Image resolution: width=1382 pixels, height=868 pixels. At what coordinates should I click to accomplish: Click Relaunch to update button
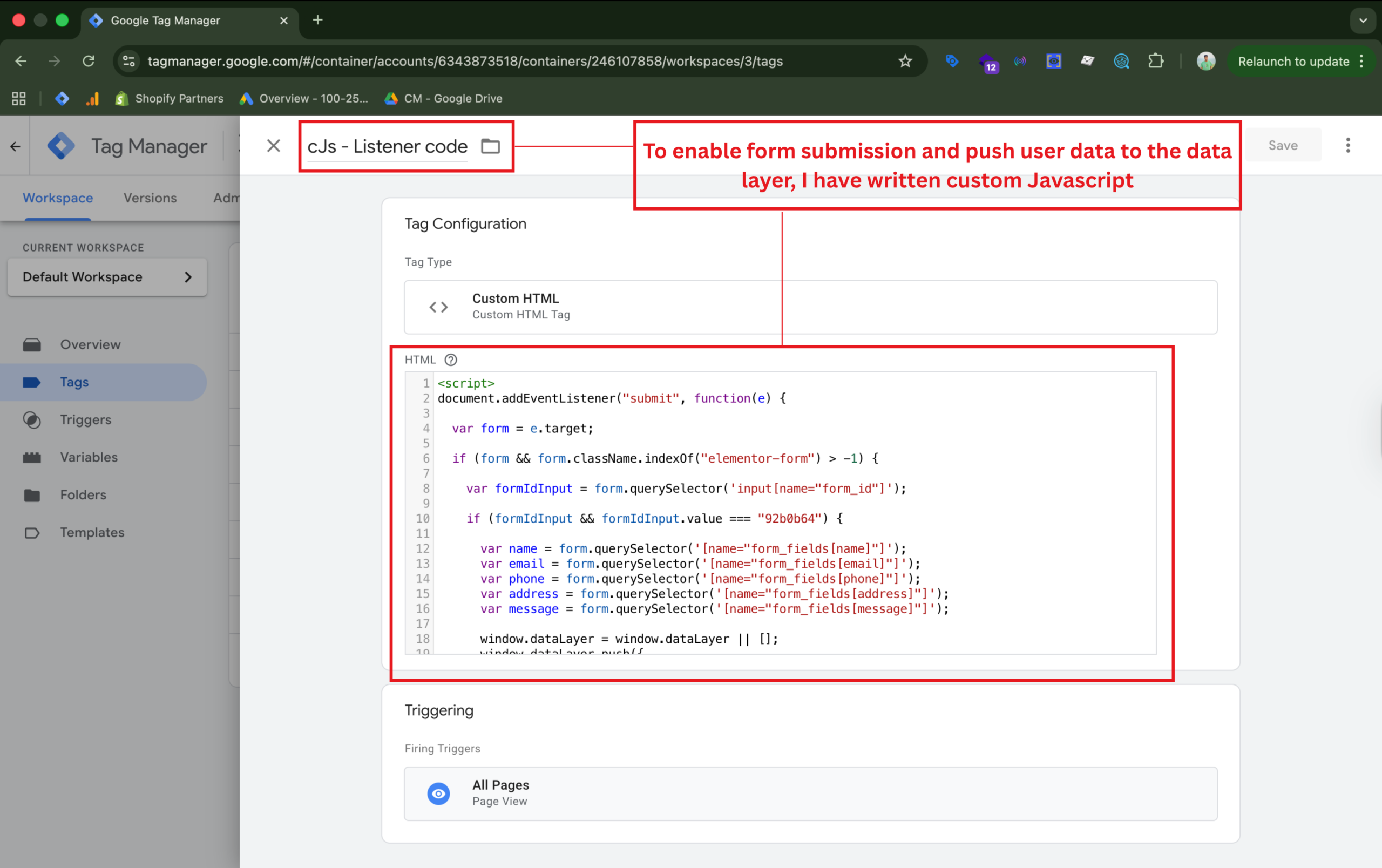click(x=1293, y=62)
